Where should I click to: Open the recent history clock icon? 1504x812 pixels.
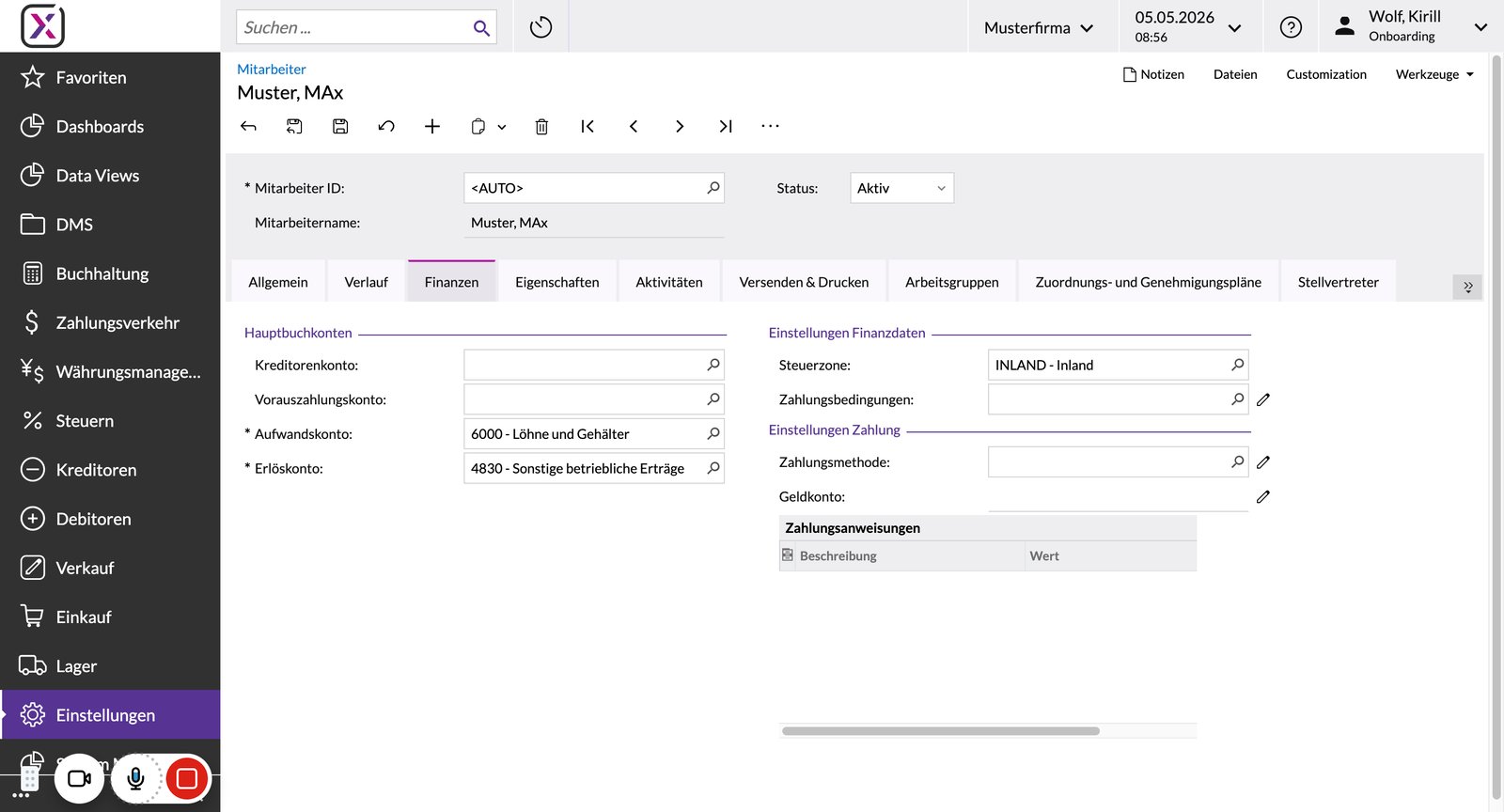point(540,27)
